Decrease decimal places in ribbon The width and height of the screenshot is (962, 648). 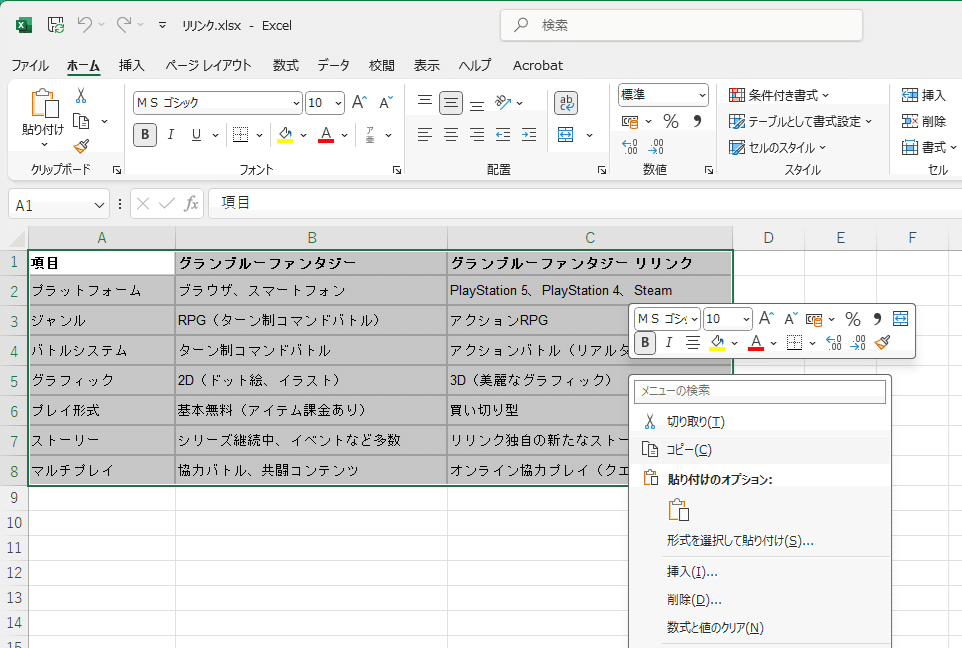655,147
